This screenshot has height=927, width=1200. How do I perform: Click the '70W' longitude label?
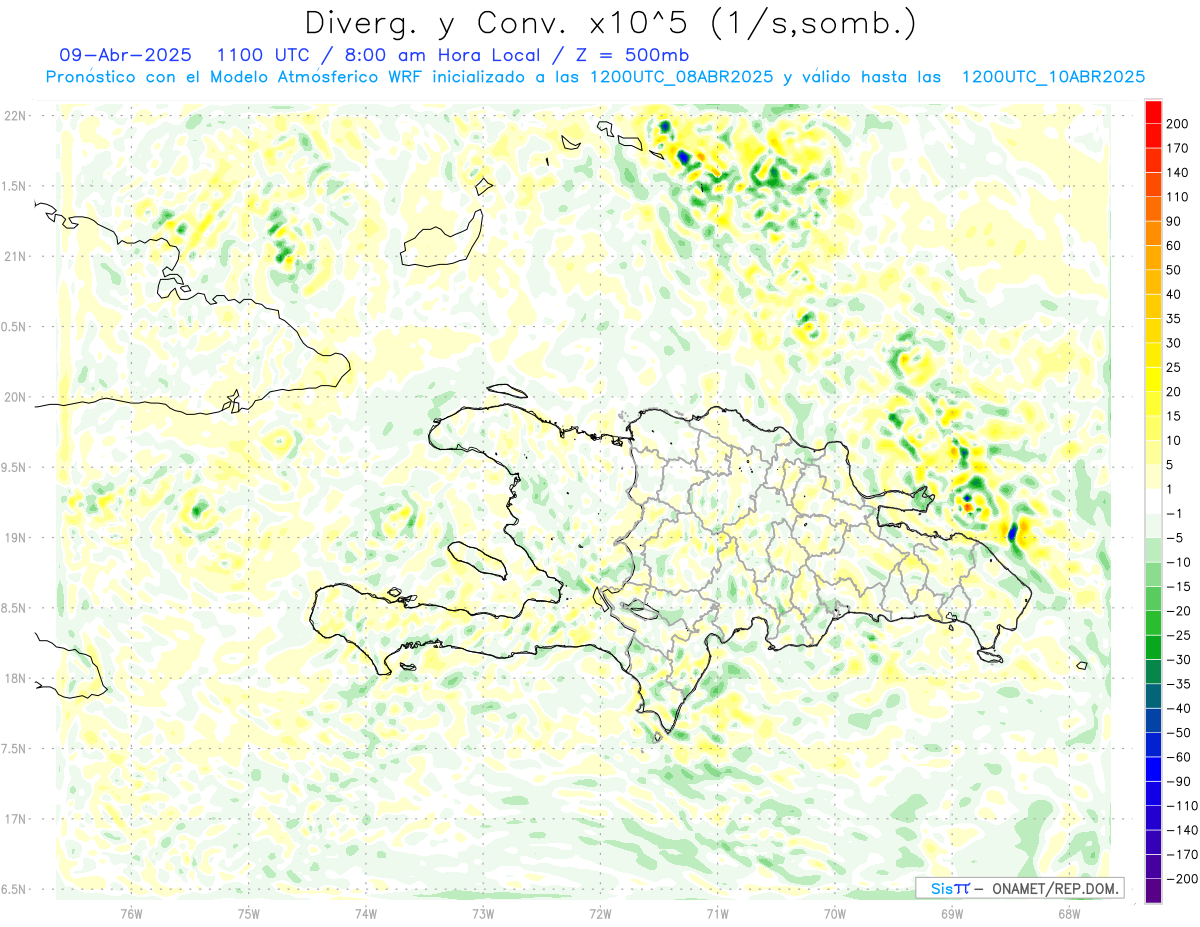point(835,913)
